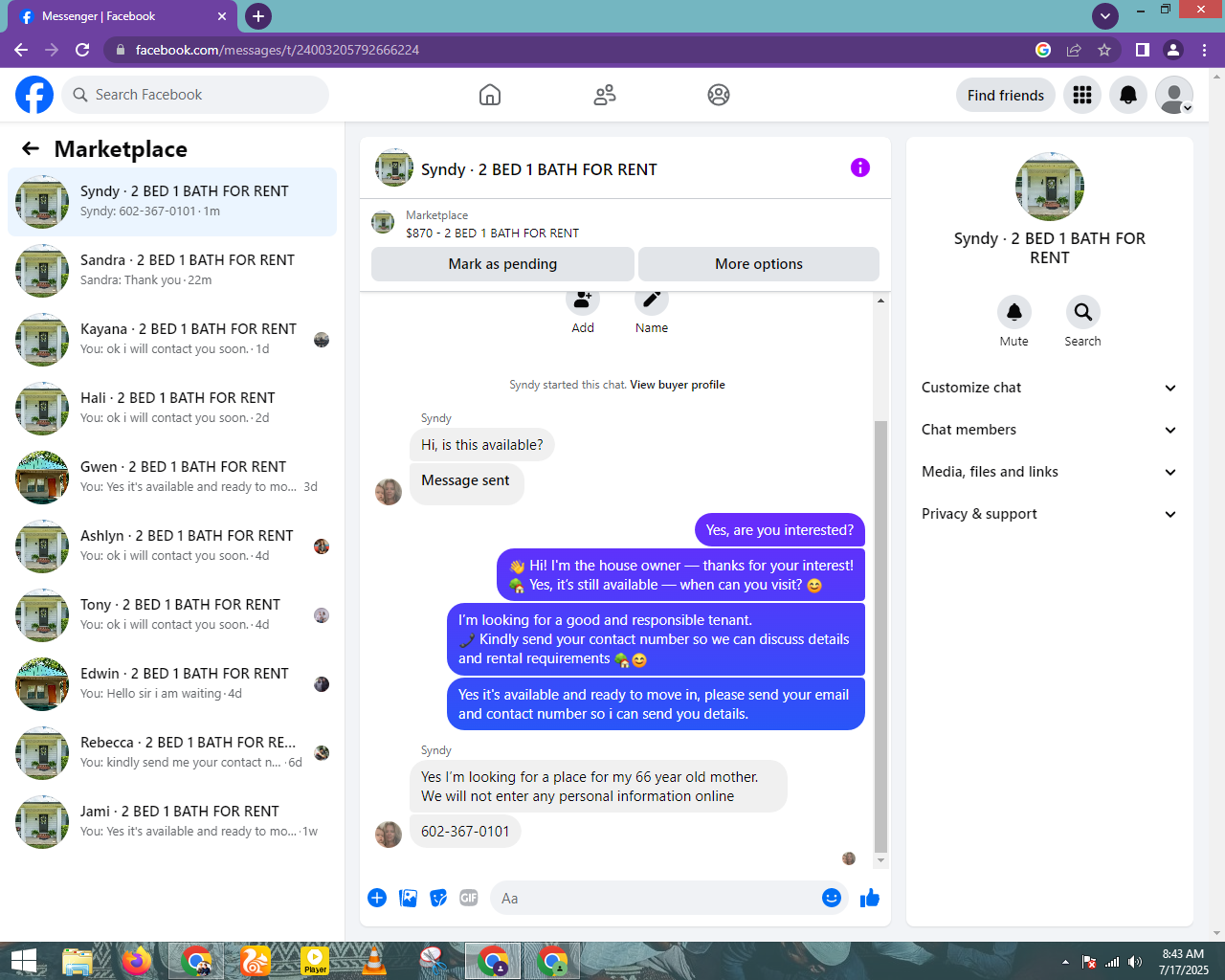Click chat scrollbar down arrow
Screen dimensions: 1225x980
(881, 861)
